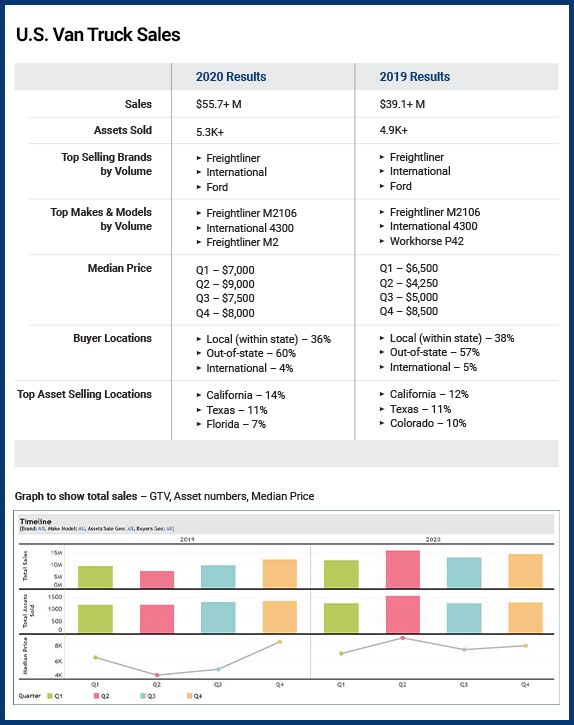Open the Brand 'All' filter link
This screenshot has width=574, height=725.
point(41,528)
